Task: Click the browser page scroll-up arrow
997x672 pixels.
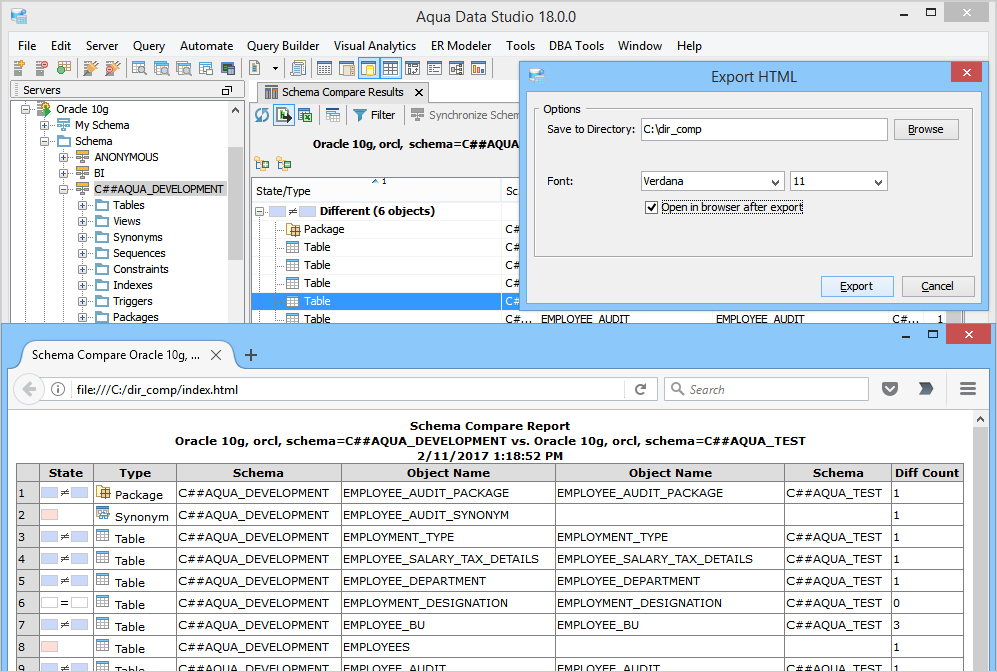Action: coord(980,419)
